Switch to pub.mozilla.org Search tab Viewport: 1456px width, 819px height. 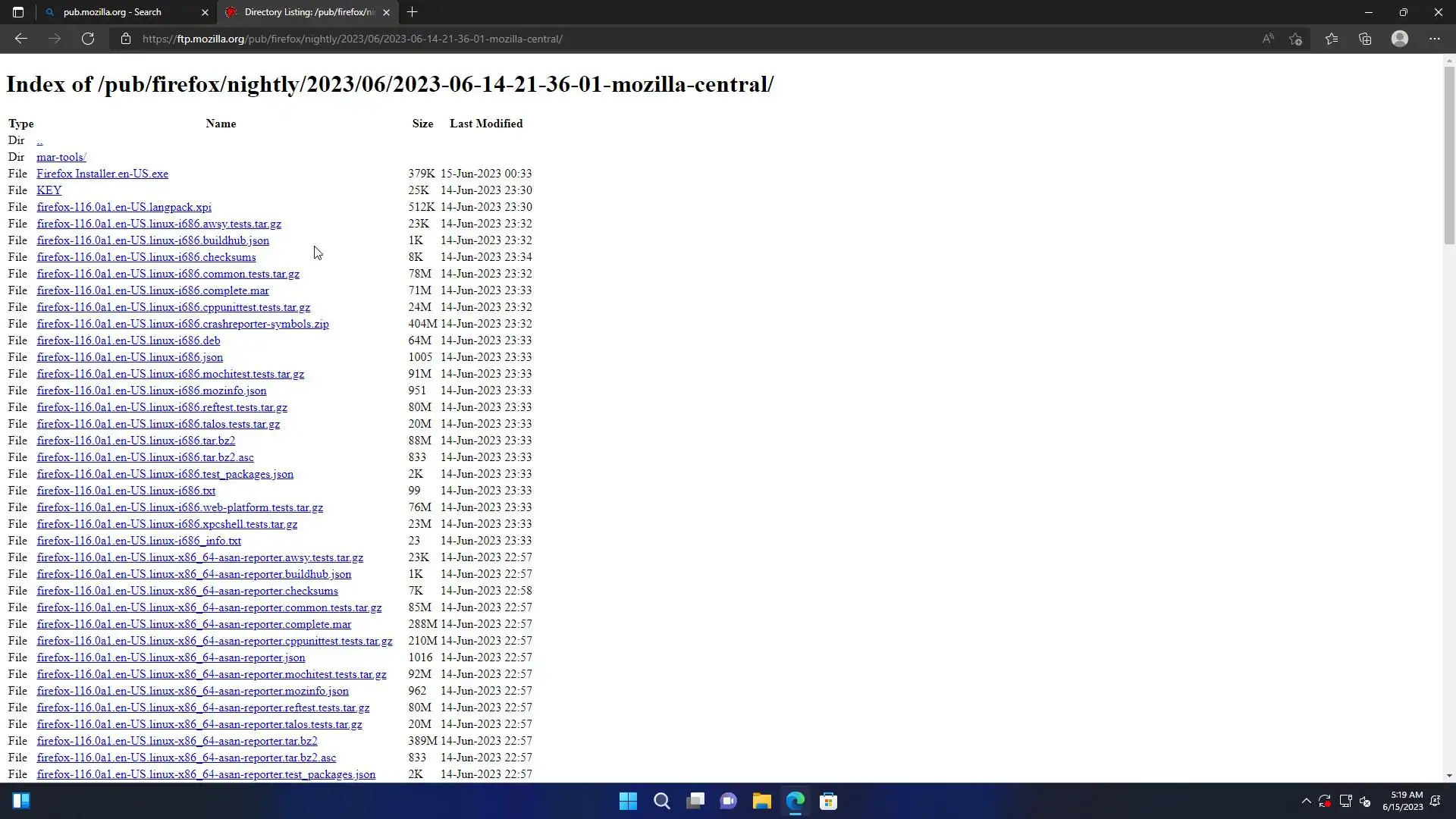[x=114, y=12]
